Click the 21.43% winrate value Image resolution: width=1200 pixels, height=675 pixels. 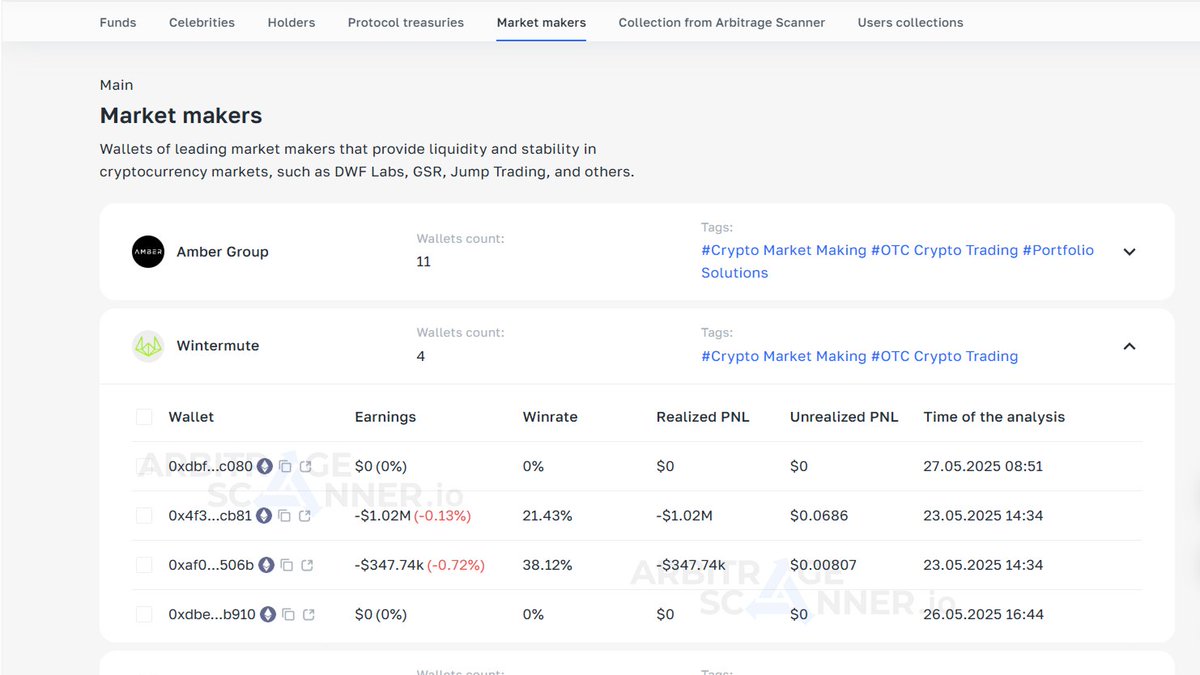tap(548, 516)
